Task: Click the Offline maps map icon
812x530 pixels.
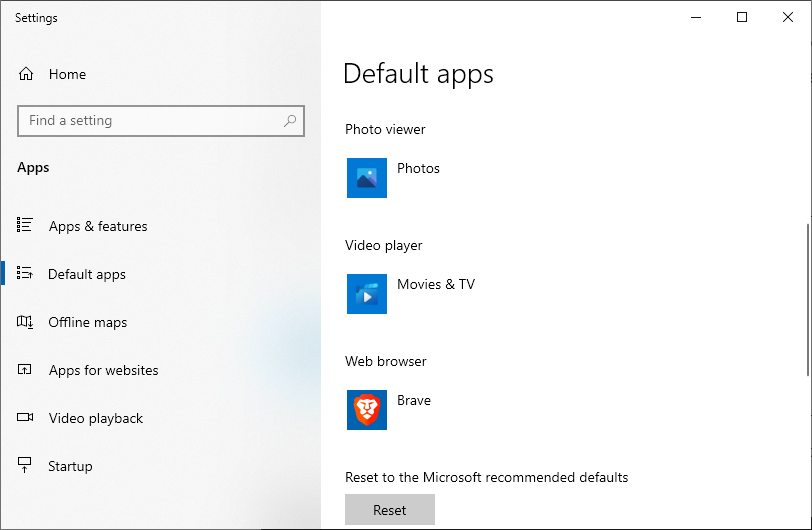Action: [x=26, y=322]
